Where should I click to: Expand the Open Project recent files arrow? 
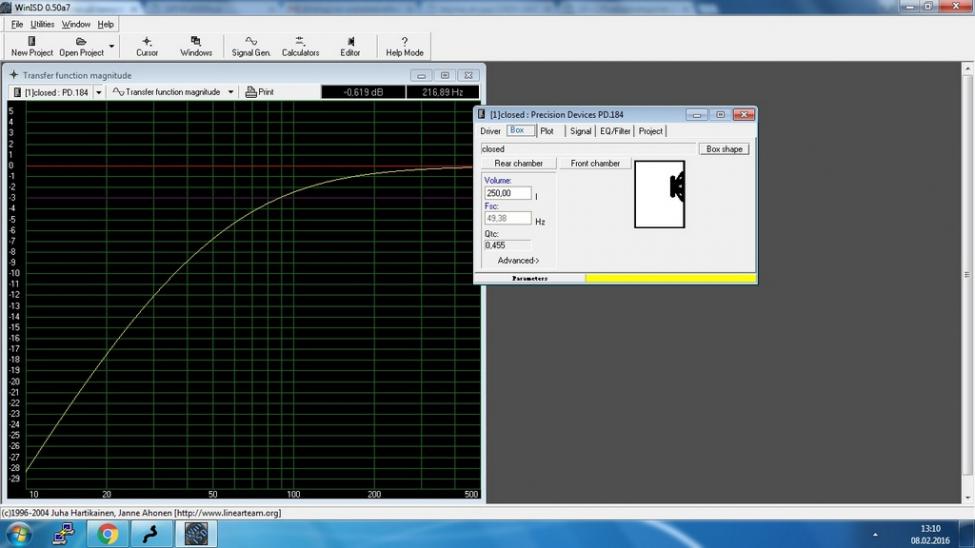pyautogui.click(x=111, y=47)
